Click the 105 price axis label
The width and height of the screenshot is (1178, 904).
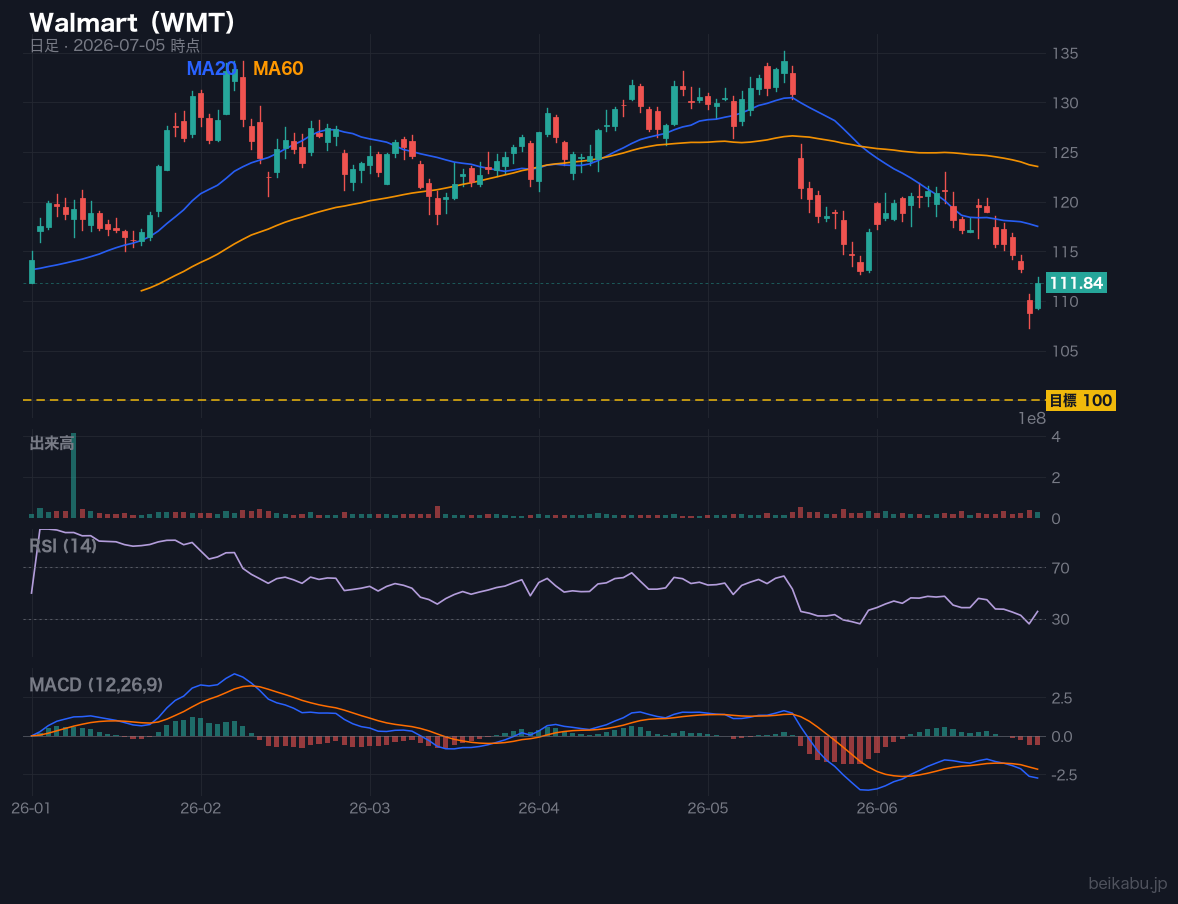click(x=1065, y=351)
